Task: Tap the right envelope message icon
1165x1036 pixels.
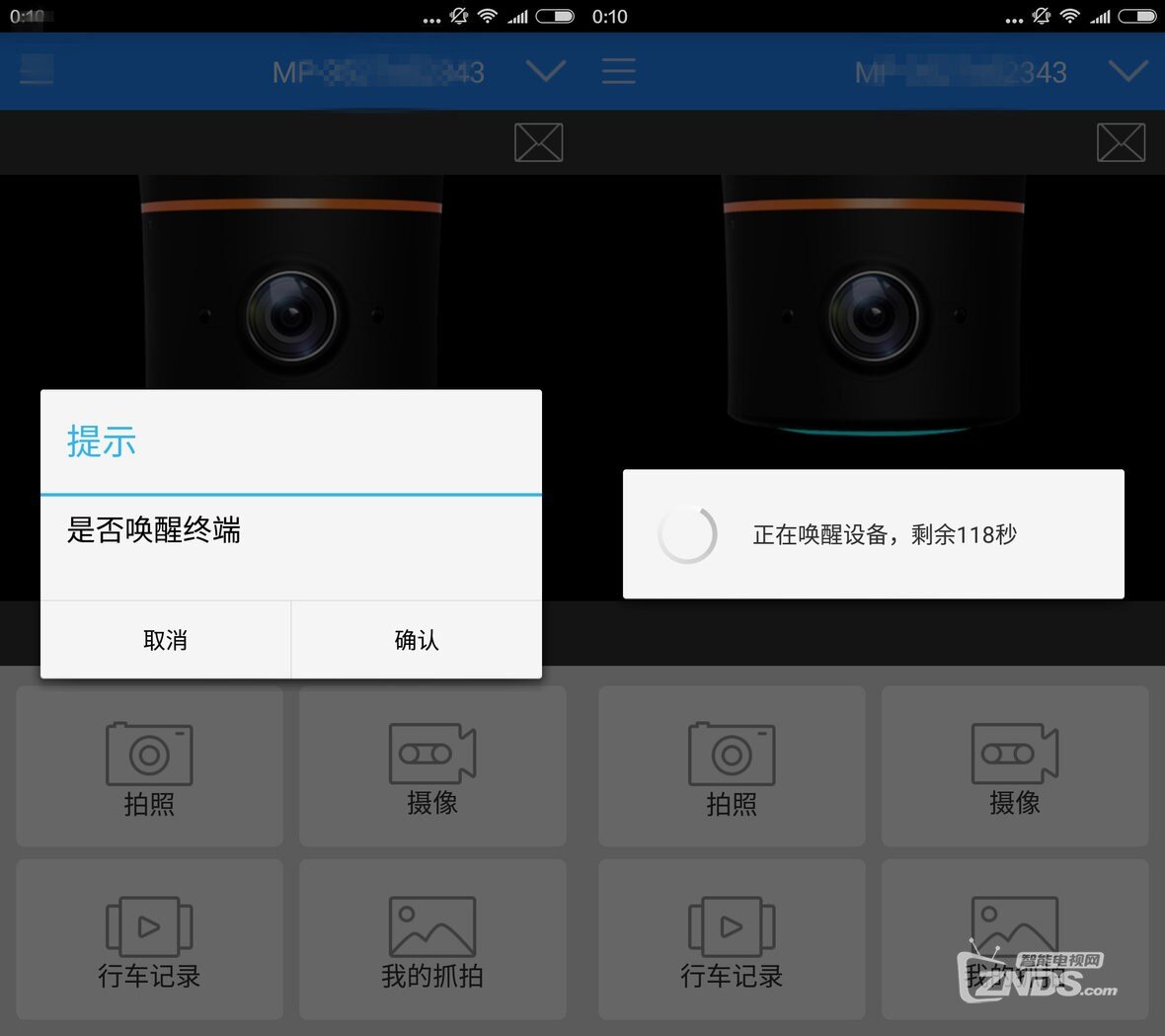Action: coord(1121,142)
